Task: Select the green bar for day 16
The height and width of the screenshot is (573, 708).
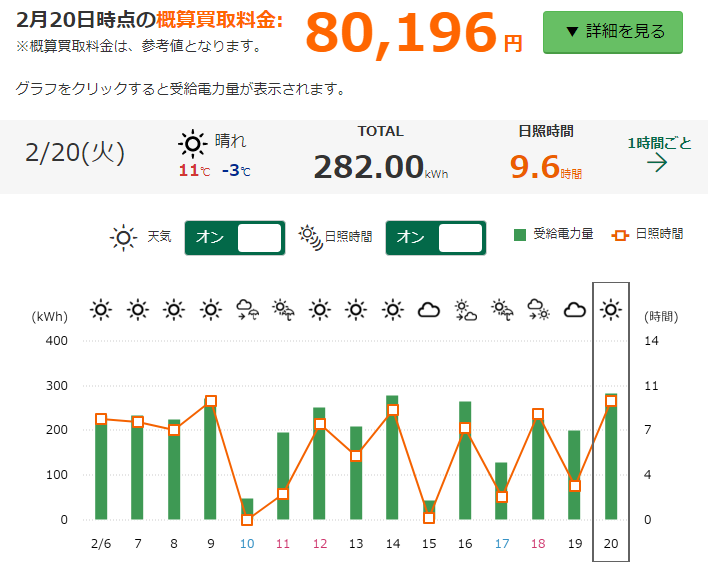Action: coord(465,461)
